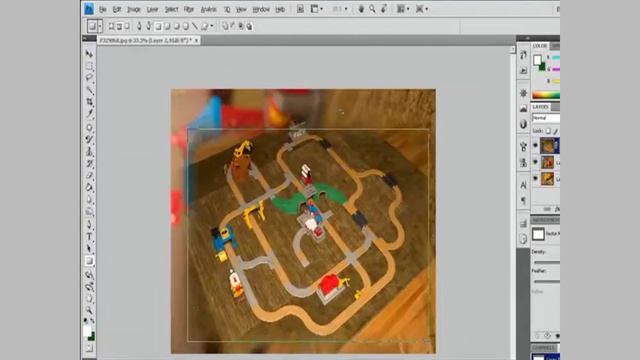Open the Normal blend mode dropdown
Image resolution: width=640 pixels, height=360 pixels.
tap(546, 118)
